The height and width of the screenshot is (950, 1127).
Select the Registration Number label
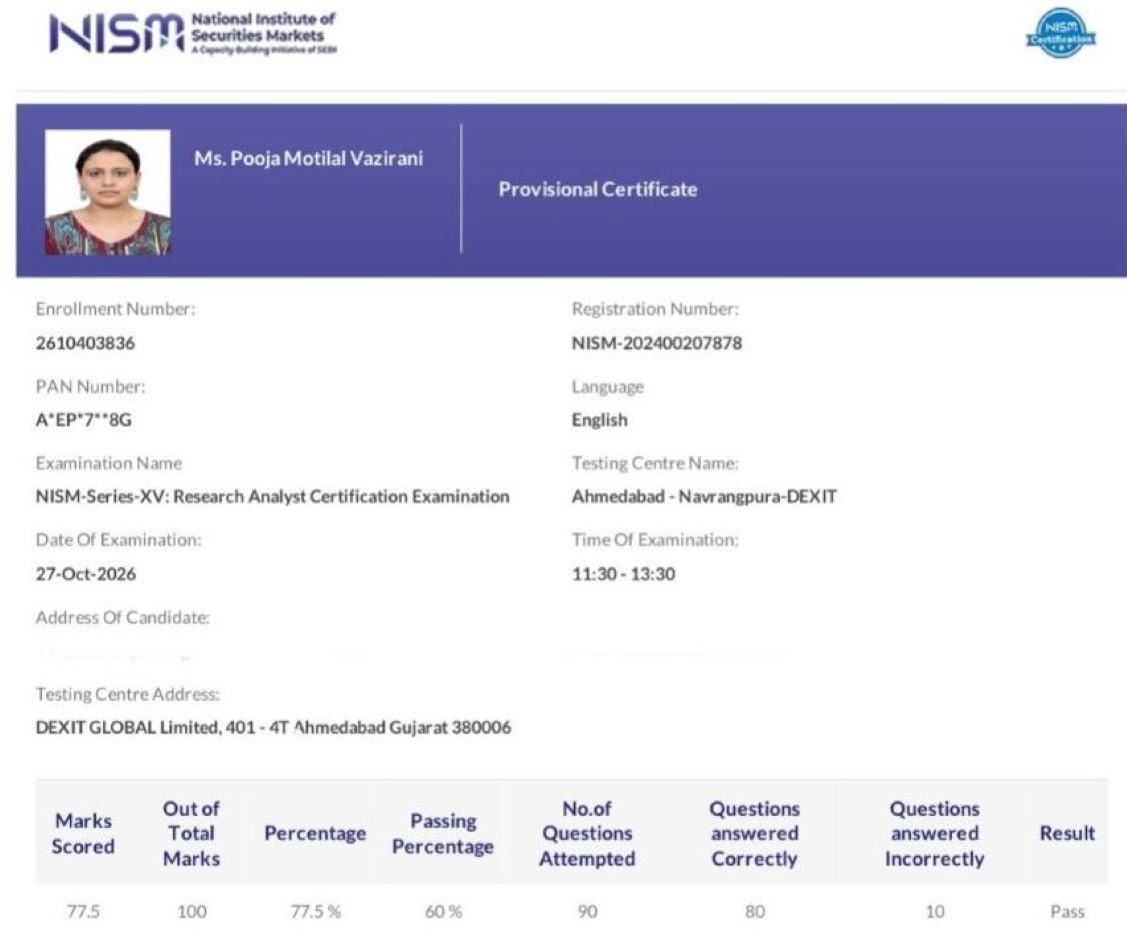[655, 309]
